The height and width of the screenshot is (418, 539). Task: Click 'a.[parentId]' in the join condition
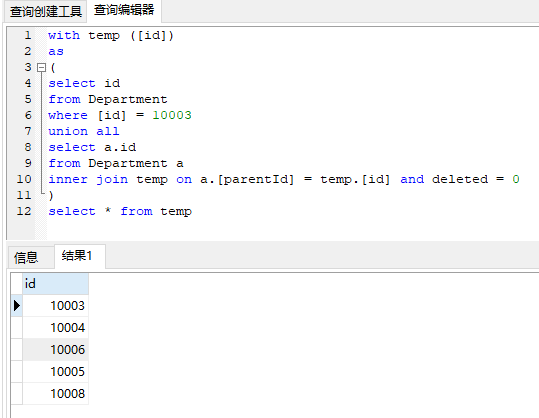click(x=247, y=179)
